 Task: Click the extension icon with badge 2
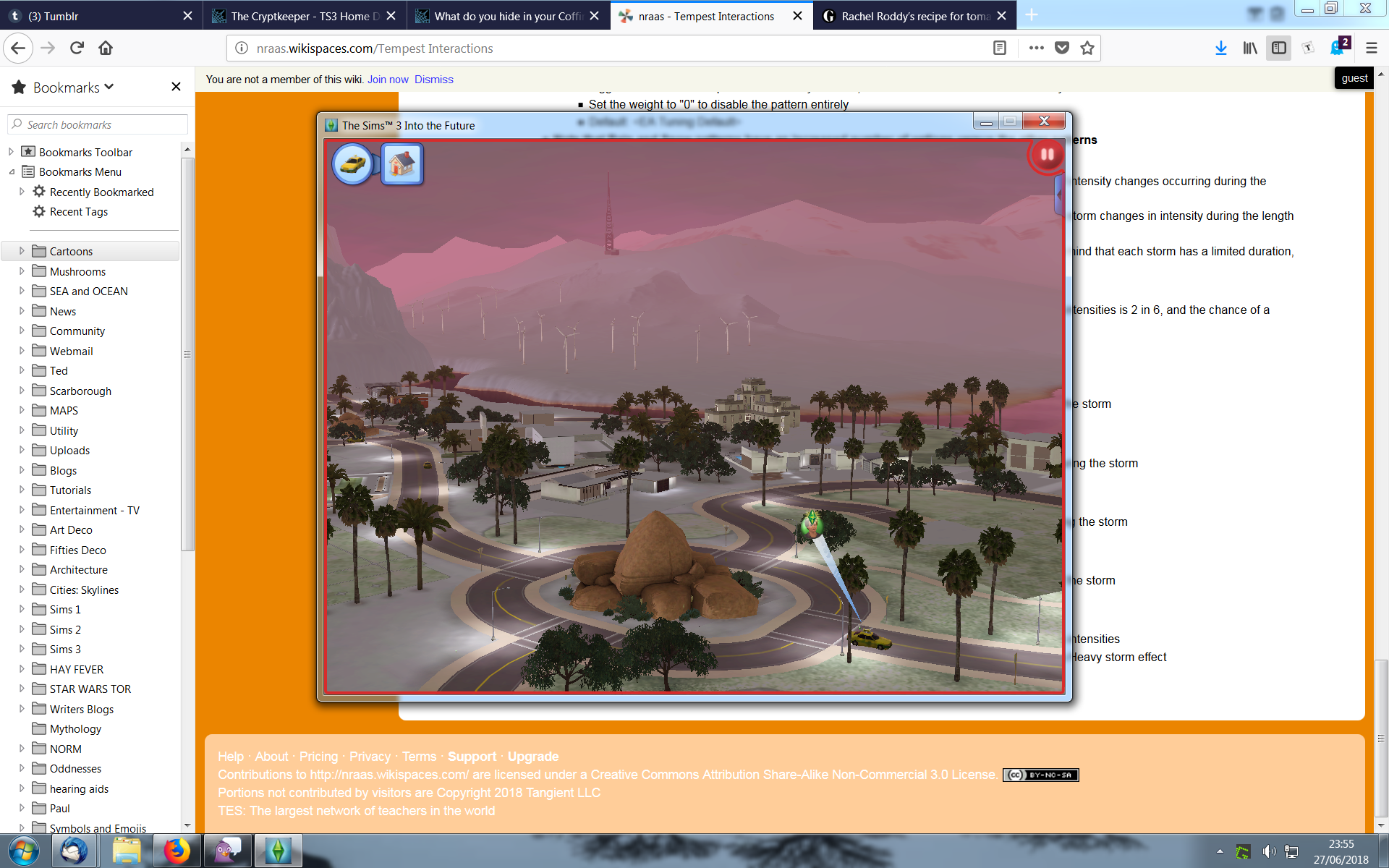tap(1340, 47)
